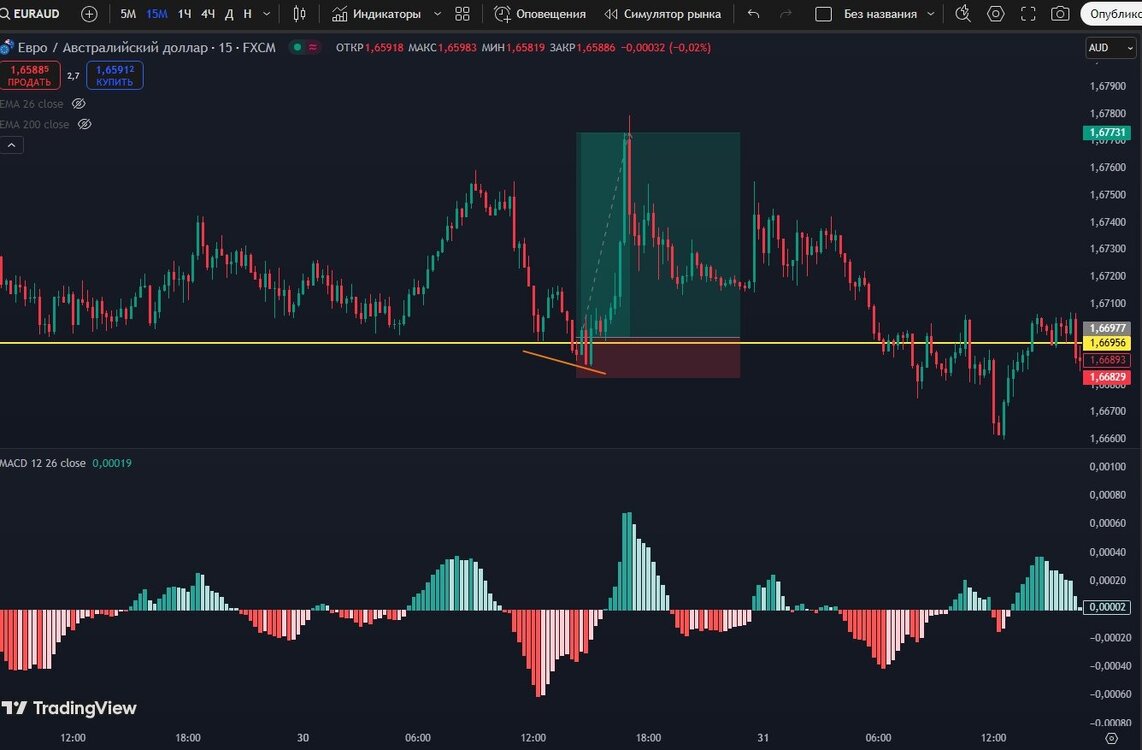This screenshot has height=750, width=1142.
Task: Launch the Симулятор рынка replay mode
Action: 663,14
